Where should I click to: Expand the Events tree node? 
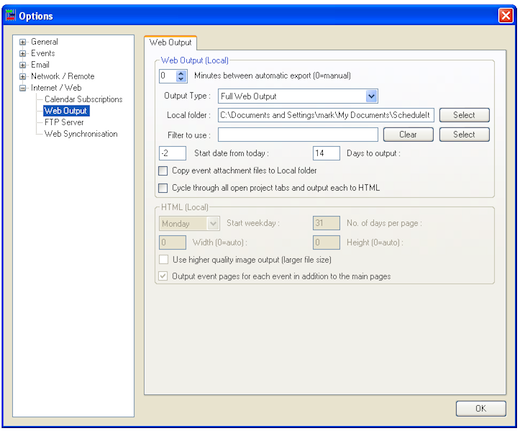coord(22,53)
